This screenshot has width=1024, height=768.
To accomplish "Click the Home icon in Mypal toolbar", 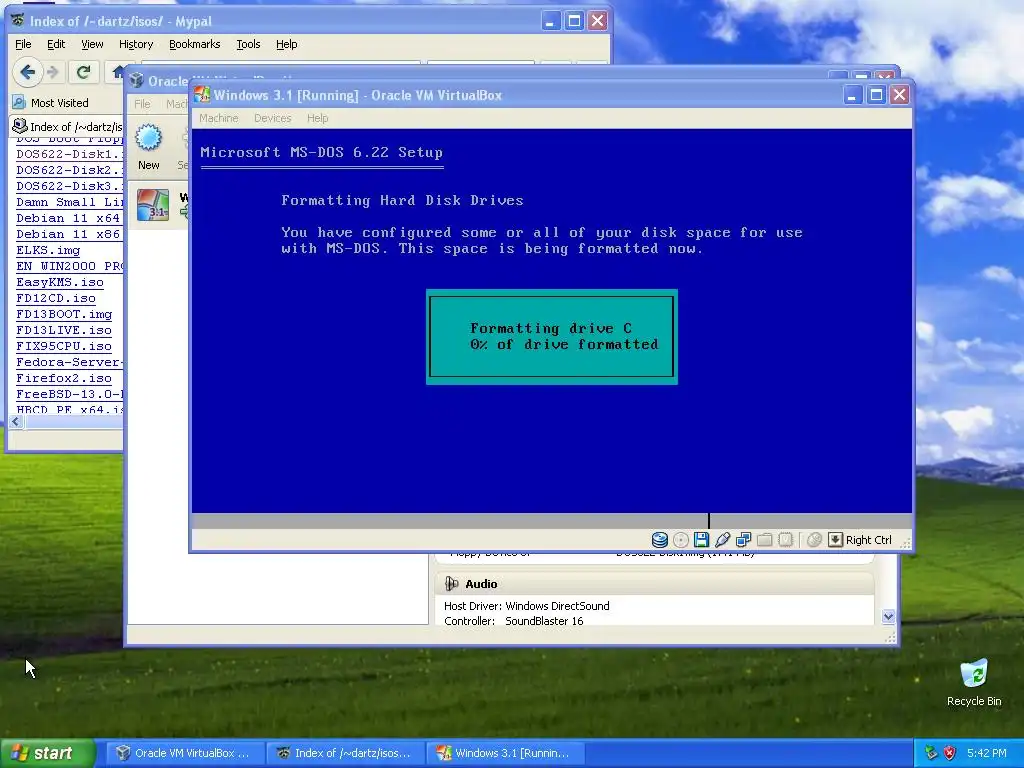I will (x=117, y=72).
